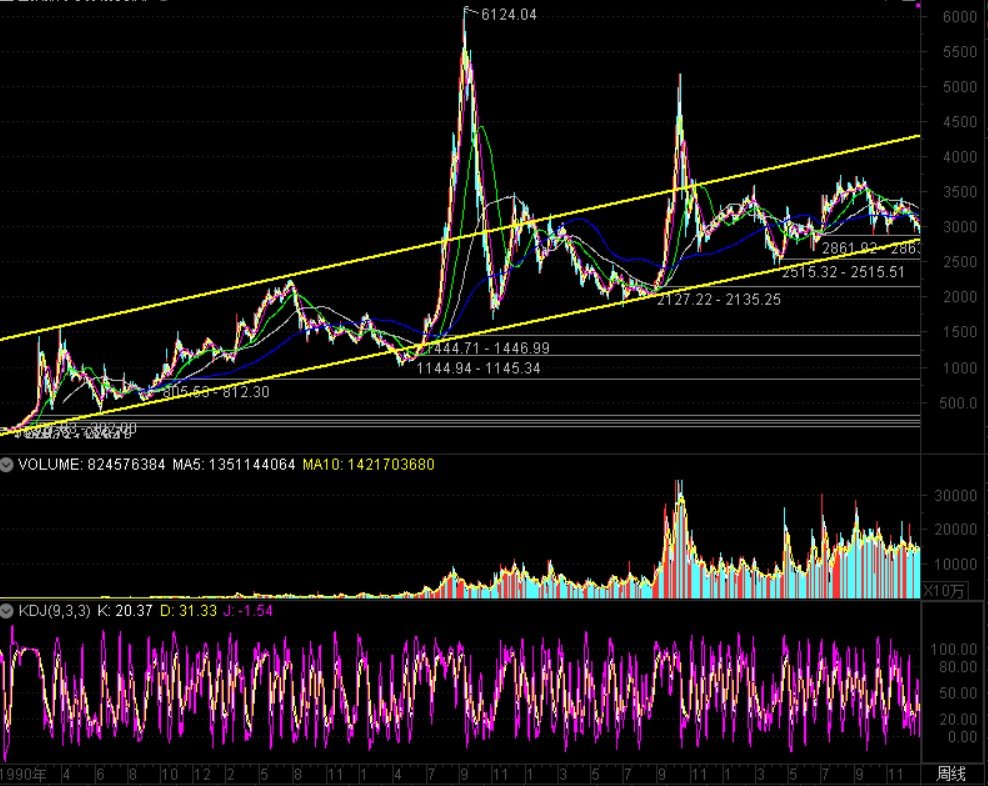Click the 1444.71 - 1446.99 gap label

(488, 348)
